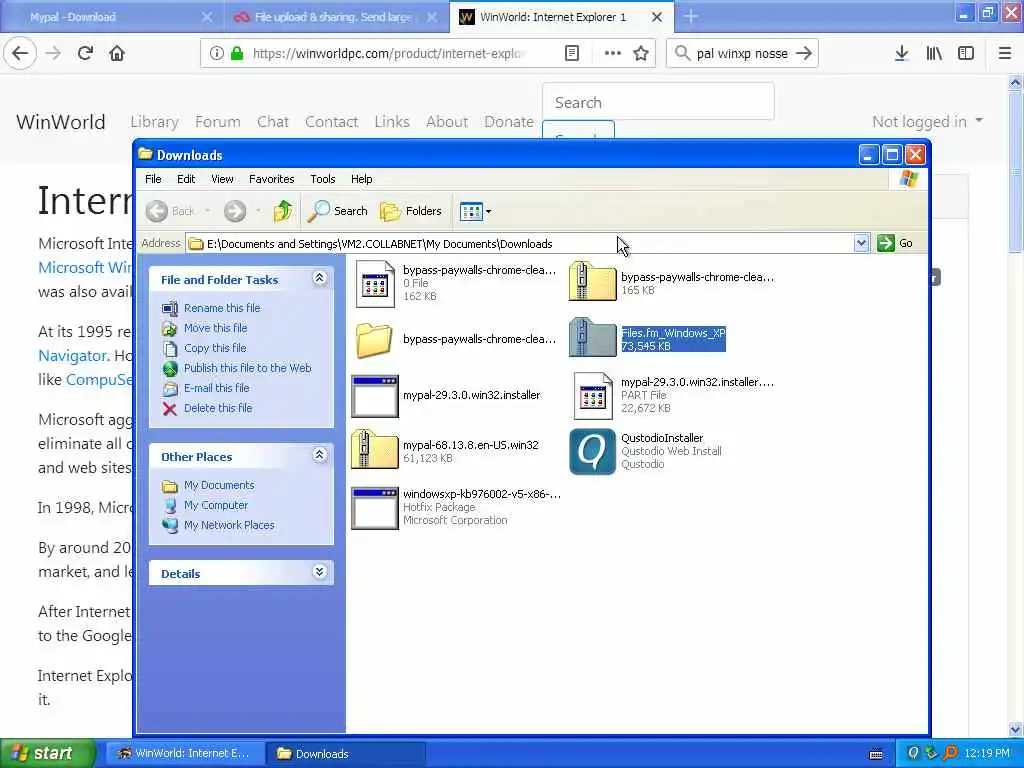Screen dimensions: 1024x768
Task: Click Delete this file
Action: pos(218,408)
